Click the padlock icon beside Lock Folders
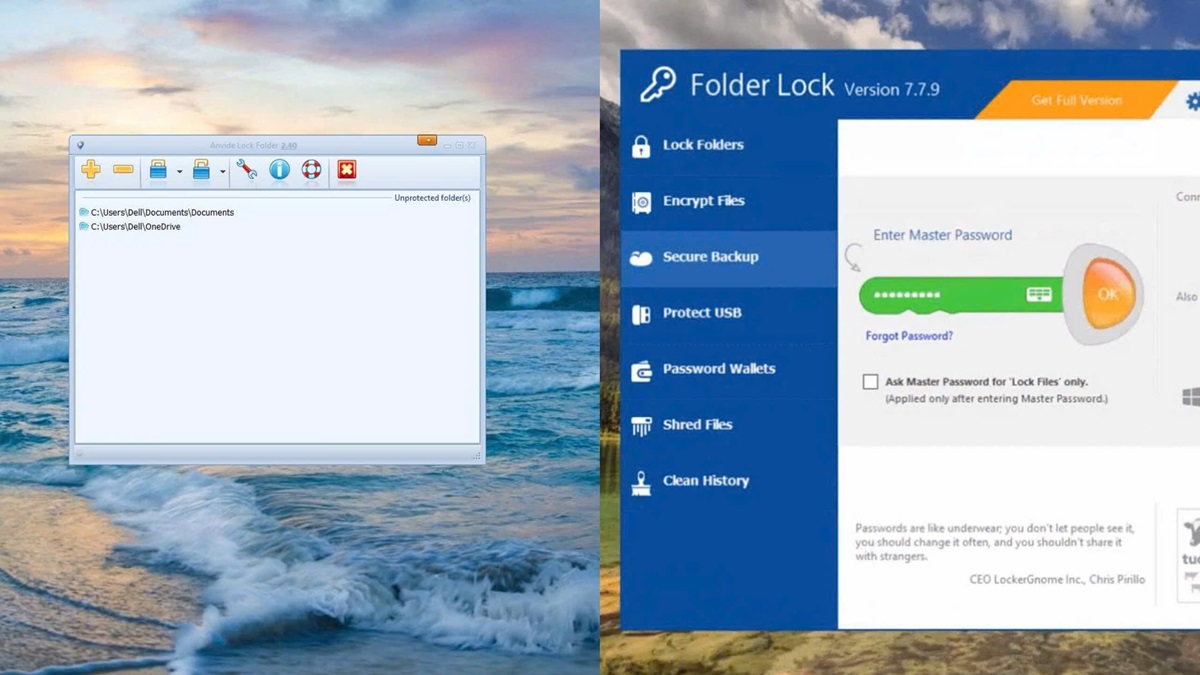This screenshot has height=675, width=1200. (x=641, y=146)
